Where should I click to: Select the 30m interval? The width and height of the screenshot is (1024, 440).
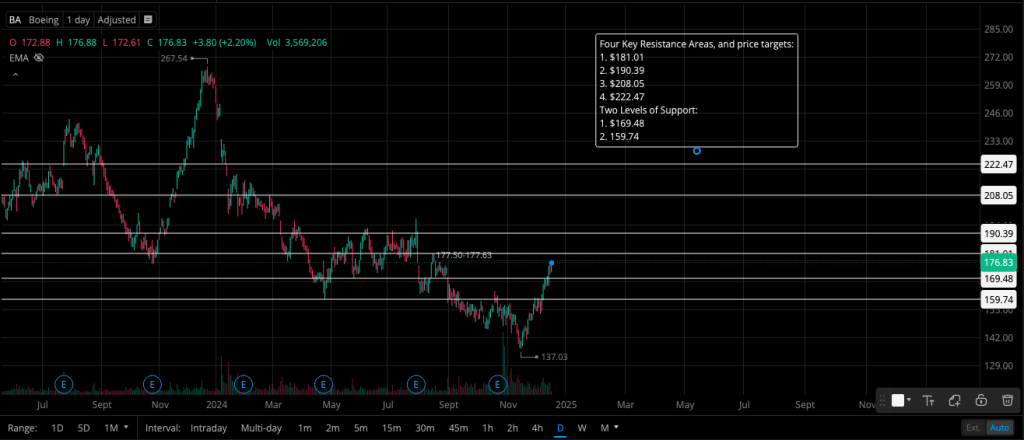pyautogui.click(x=424, y=428)
